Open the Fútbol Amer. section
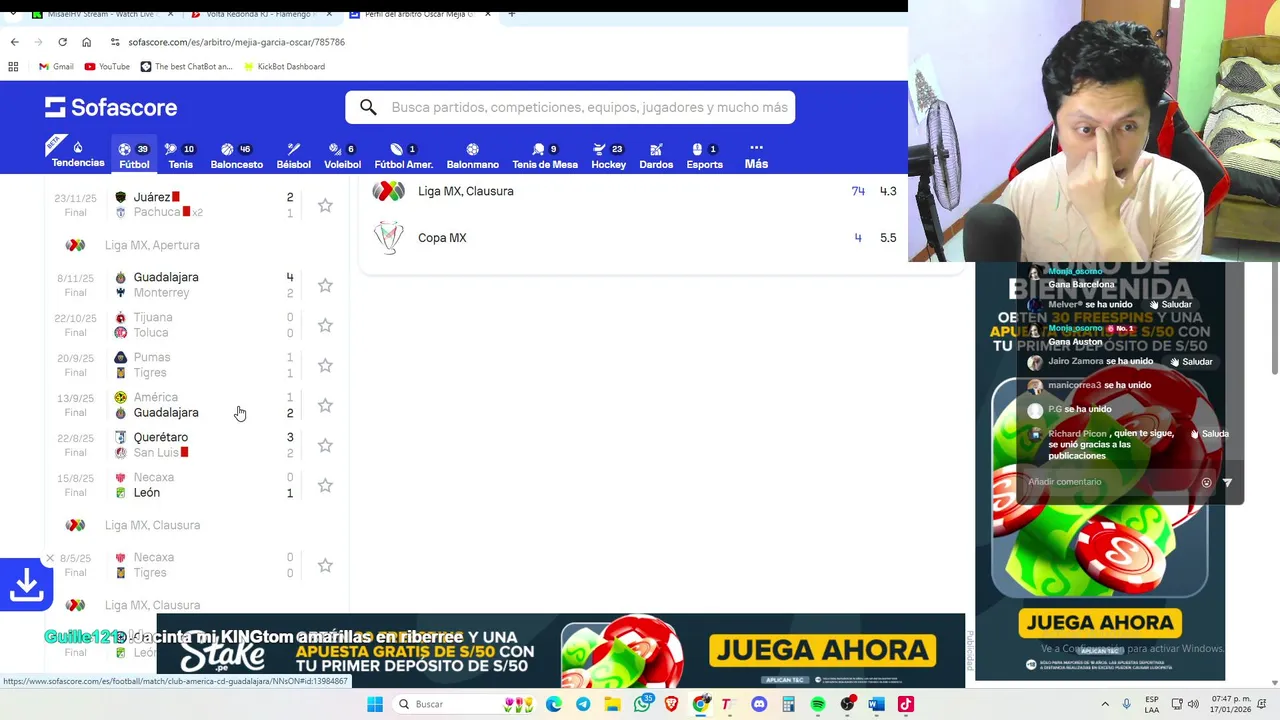This screenshot has width=1280, height=720. point(403,155)
